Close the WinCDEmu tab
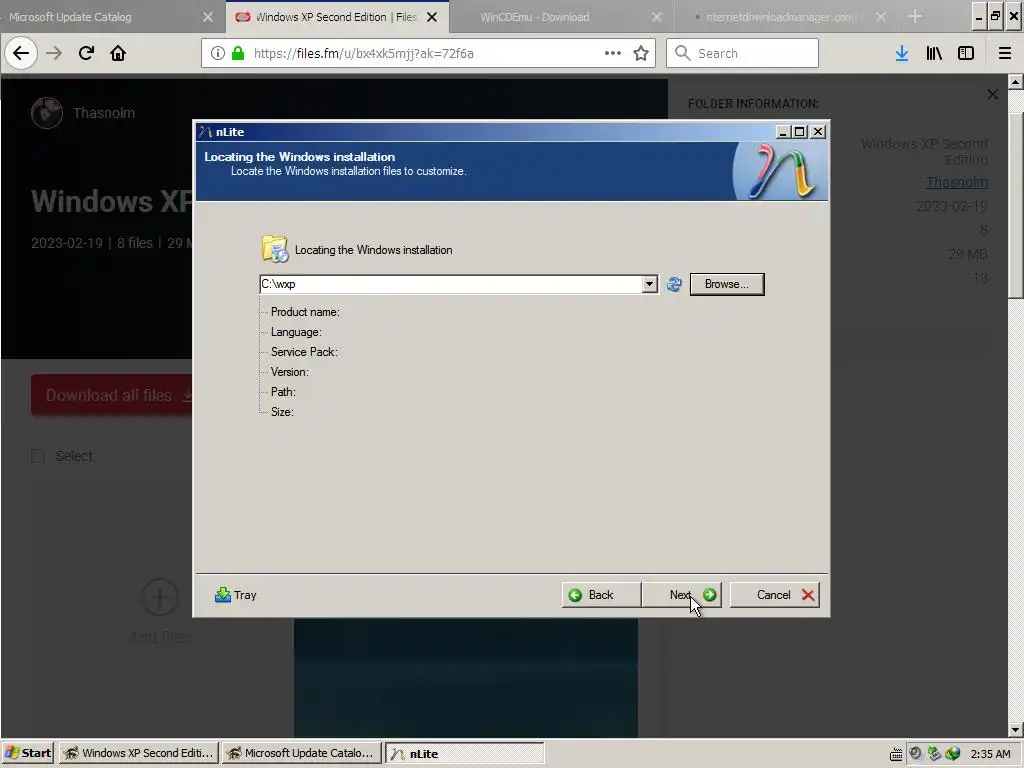The height and width of the screenshot is (768, 1024). coord(657,17)
